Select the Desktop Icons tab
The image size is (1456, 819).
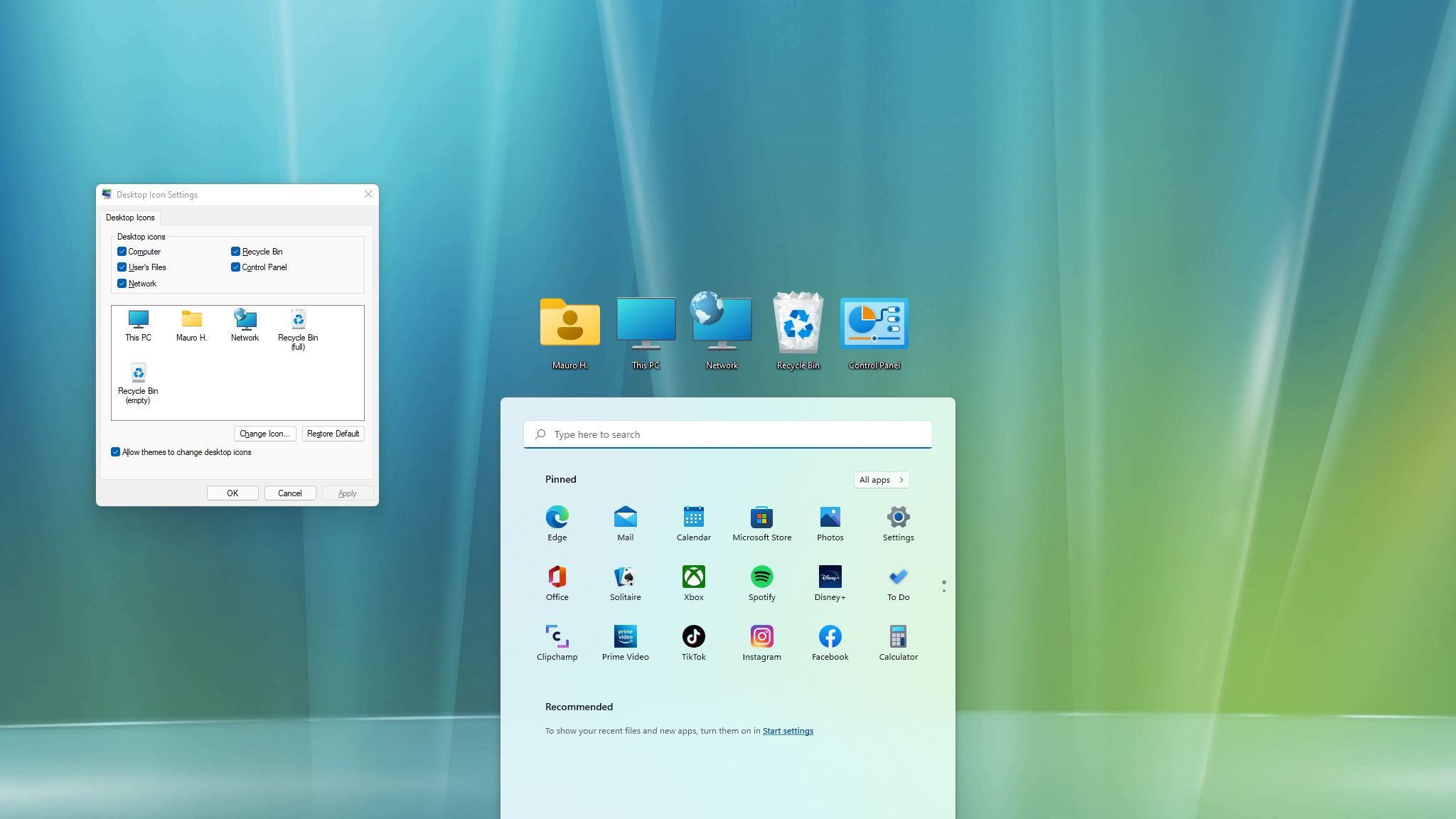(130, 218)
